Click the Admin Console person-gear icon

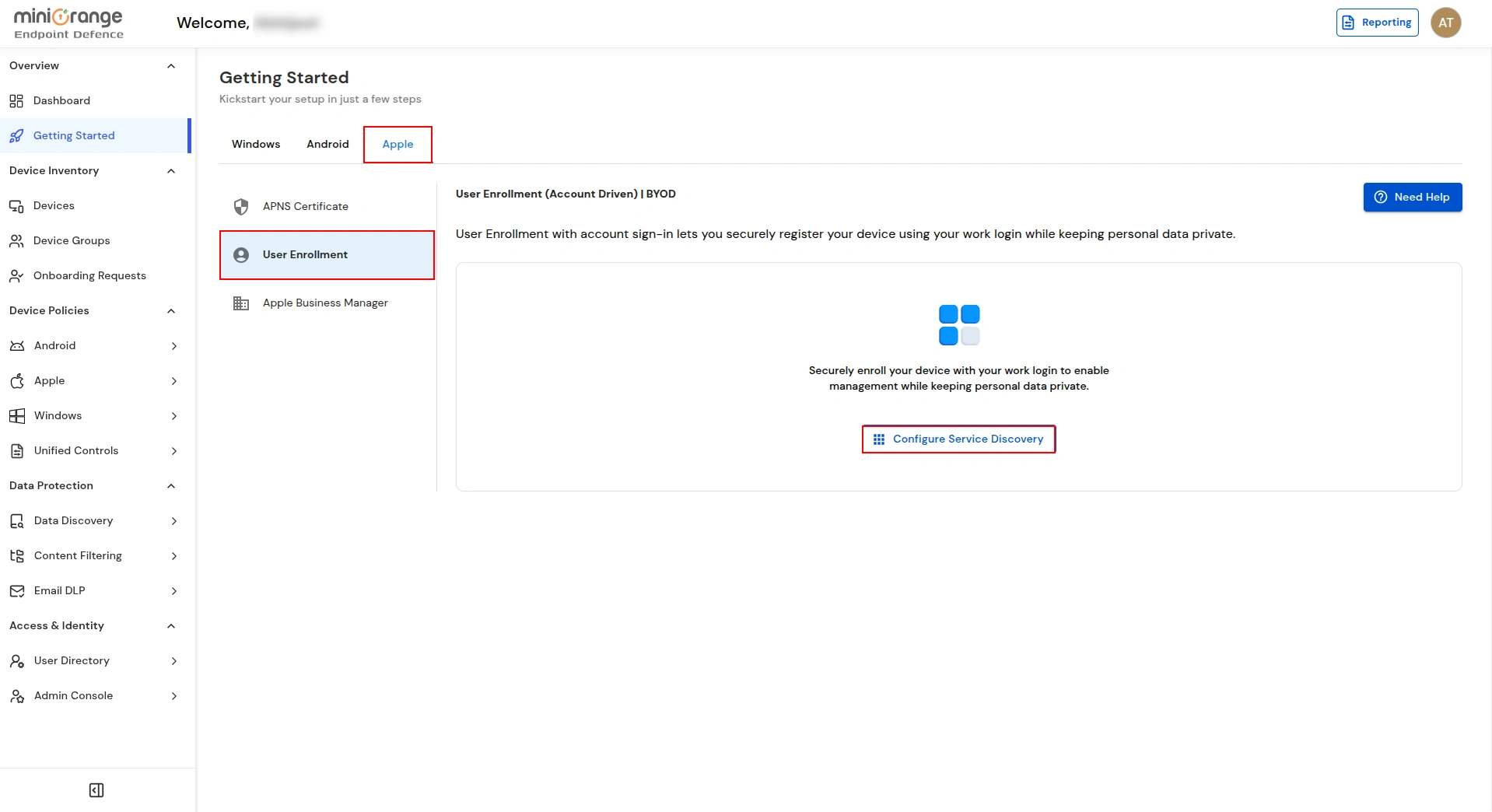17,695
